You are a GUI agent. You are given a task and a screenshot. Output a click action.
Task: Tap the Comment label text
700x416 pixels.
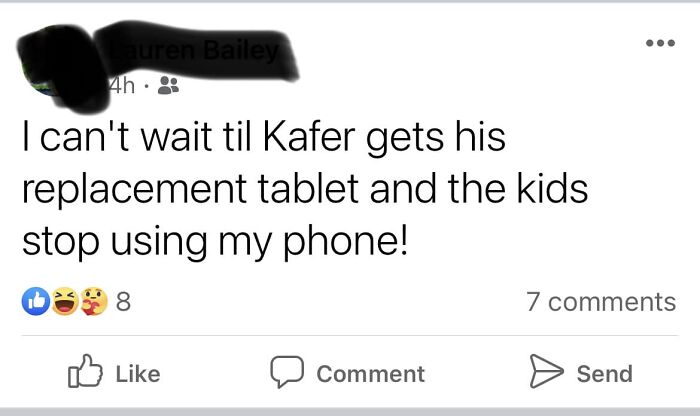[371, 374]
